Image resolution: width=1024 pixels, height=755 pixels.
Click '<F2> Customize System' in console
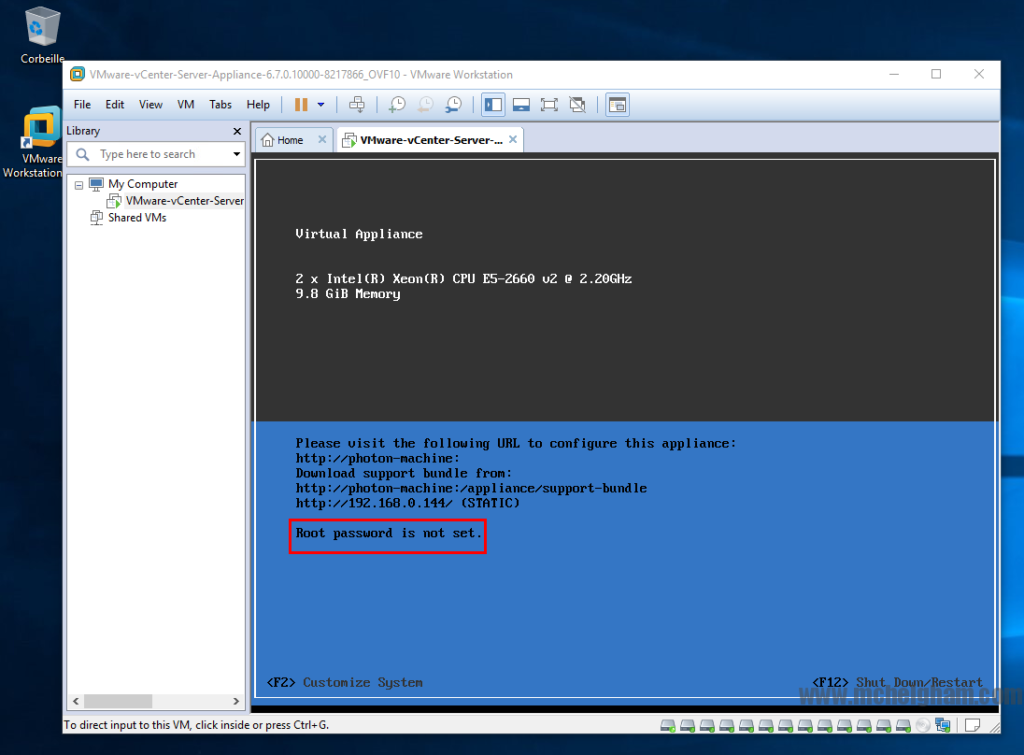(x=345, y=683)
